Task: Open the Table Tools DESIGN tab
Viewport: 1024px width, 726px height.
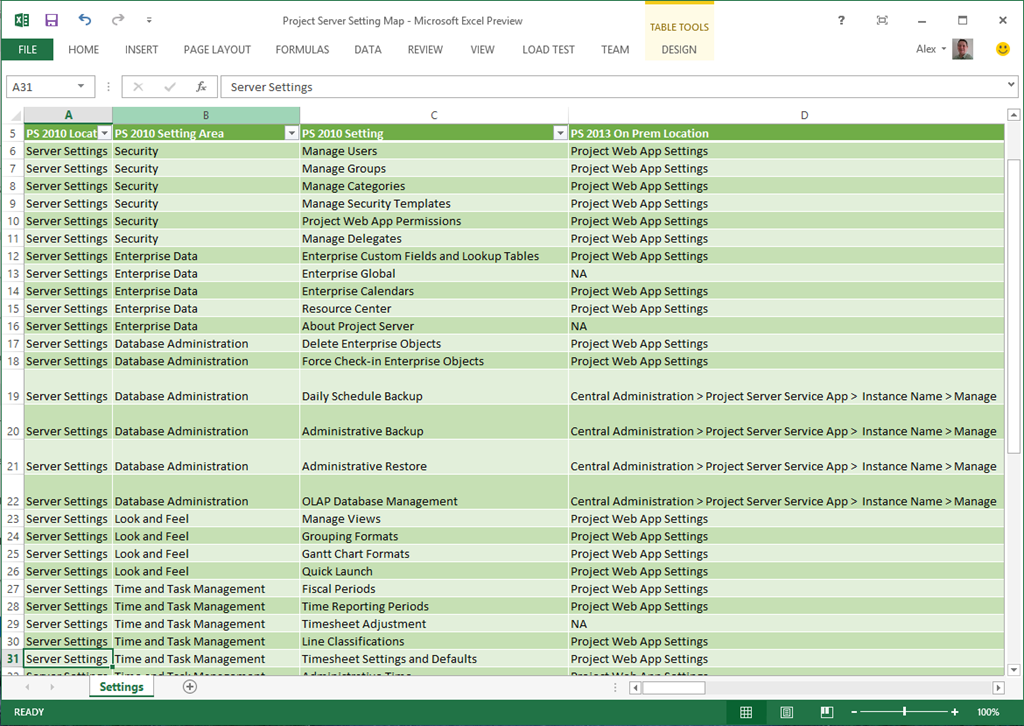Action: point(679,50)
